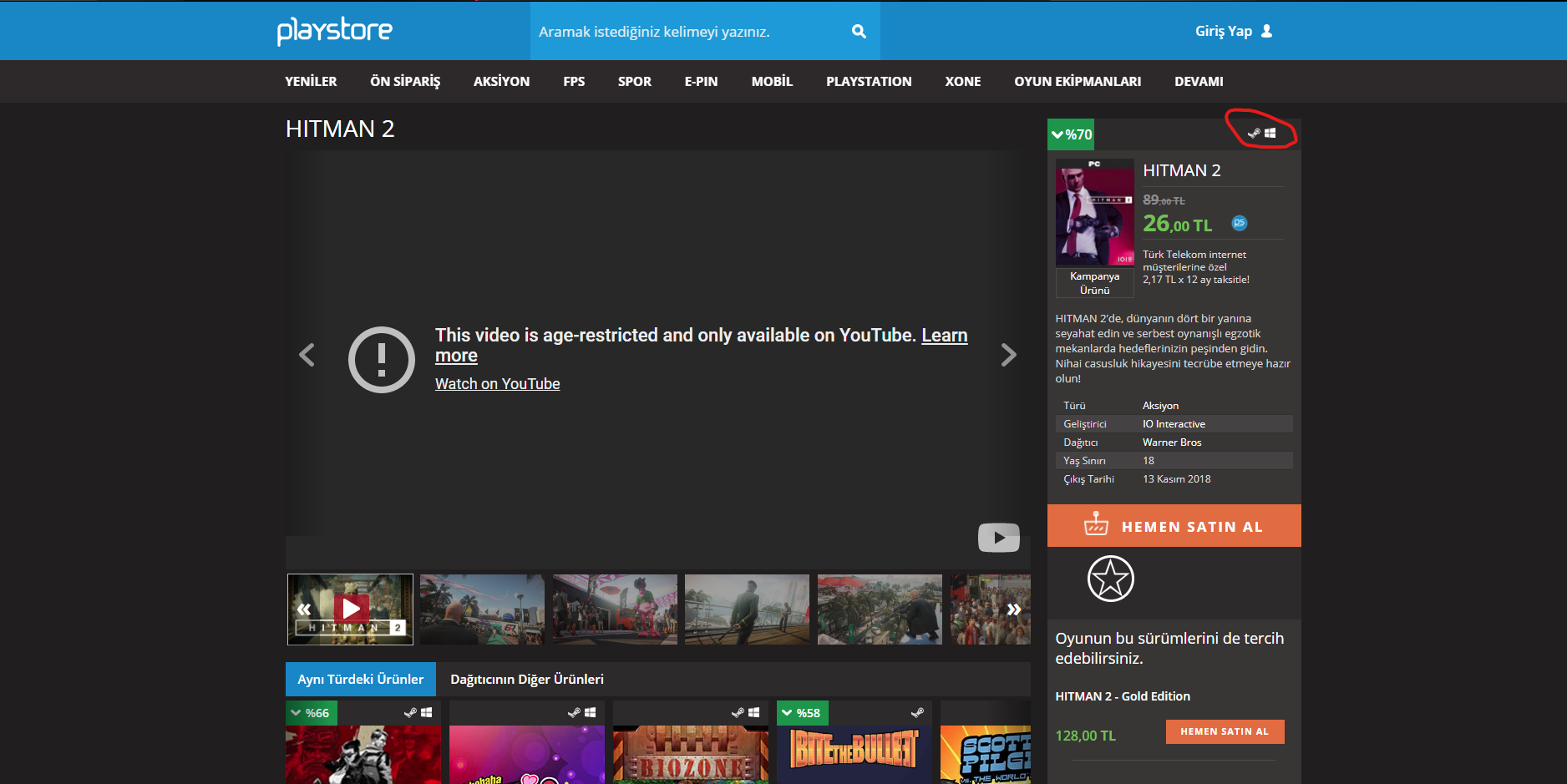Open the OYUN EKİPMANLARI menu
Viewport: 1567px width, 784px height.
pos(1078,81)
